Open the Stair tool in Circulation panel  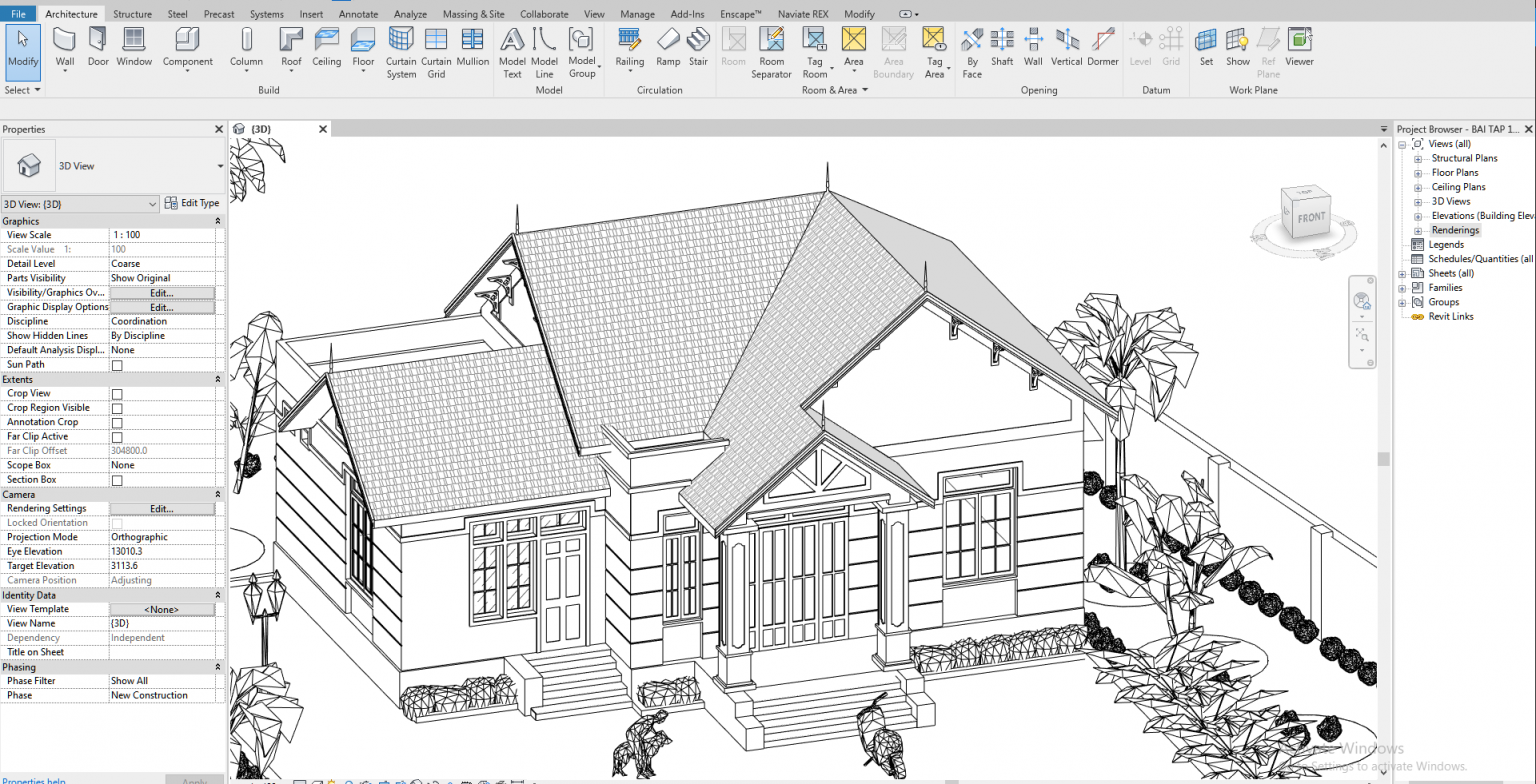click(698, 47)
